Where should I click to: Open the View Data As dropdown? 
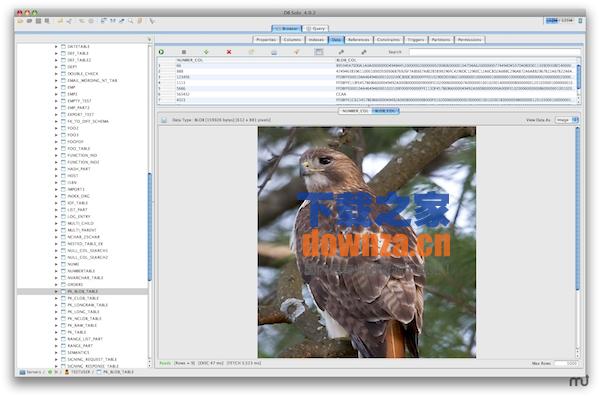click(567, 120)
